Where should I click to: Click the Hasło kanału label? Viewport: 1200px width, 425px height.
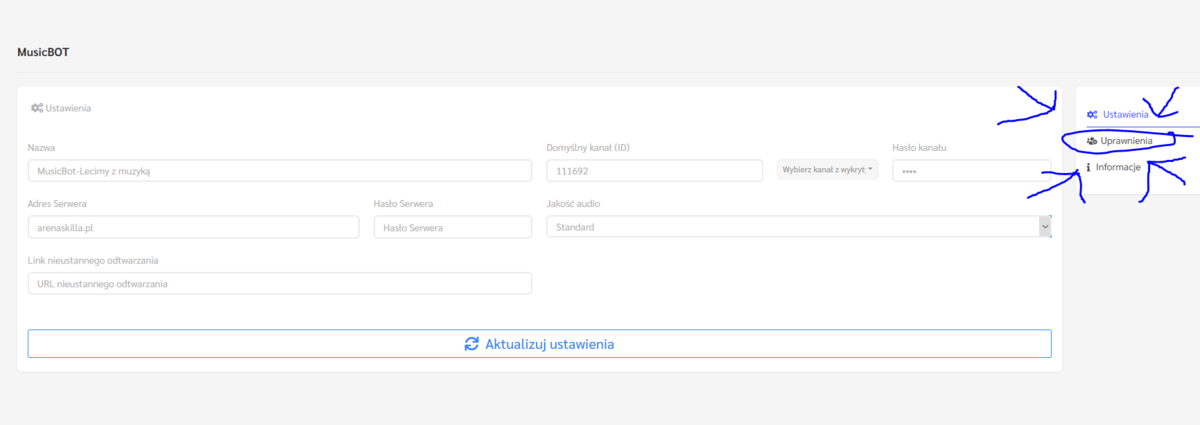coord(919,148)
